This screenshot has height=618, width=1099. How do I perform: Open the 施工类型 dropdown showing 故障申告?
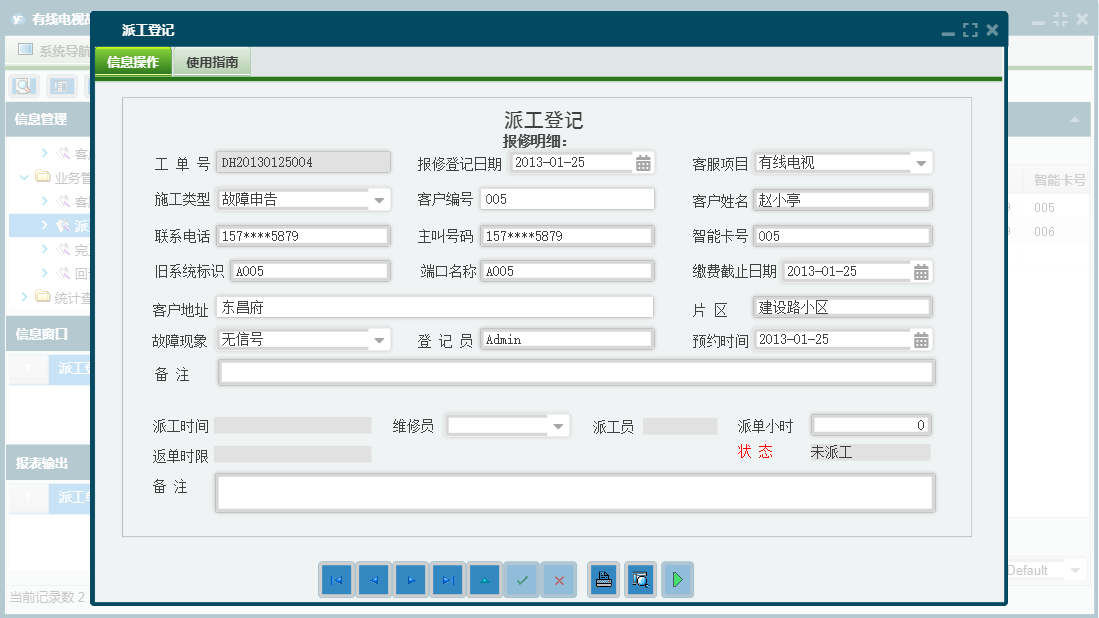[378, 200]
